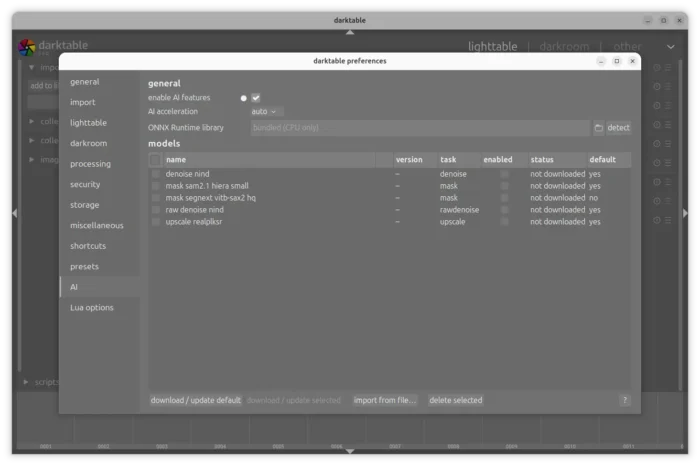Click the 'upscale realplksr' model name
700x466 pixels.
point(194,222)
